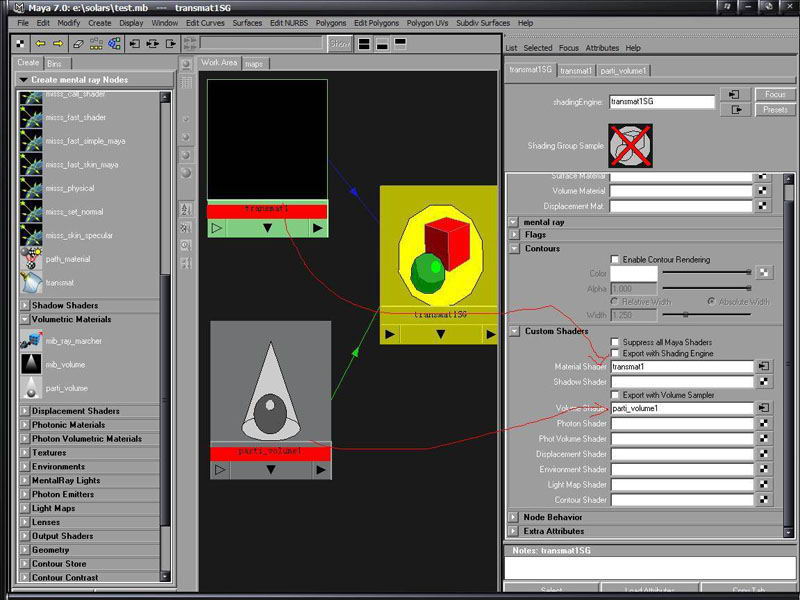Click the contour Color swatch
Image resolution: width=800 pixels, height=600 pixels.
point(634,273)
